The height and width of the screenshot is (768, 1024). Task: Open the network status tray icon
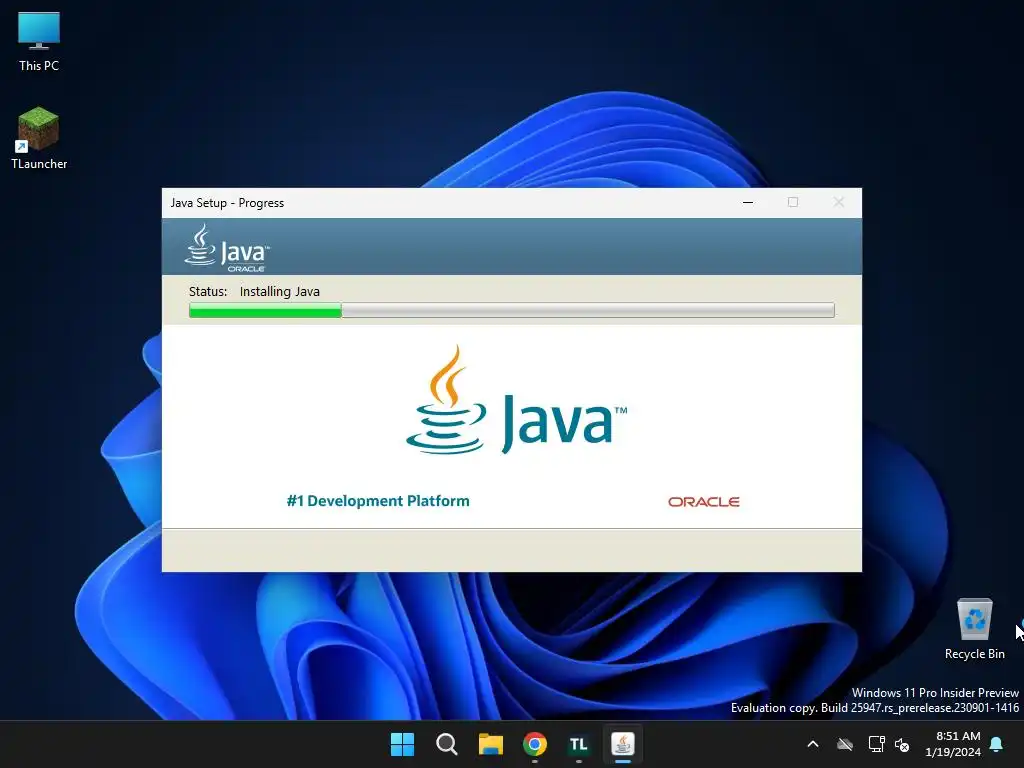876,744
